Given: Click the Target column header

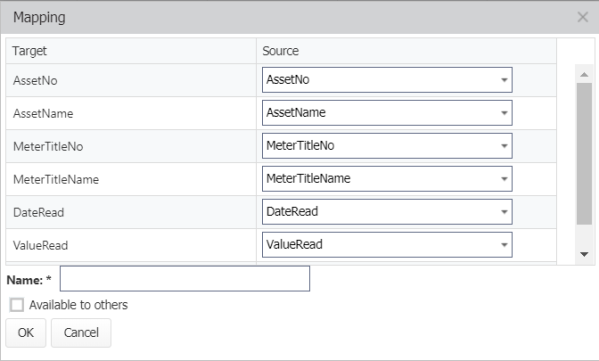Looking at the screenshot, I should click(x=131, y=51).
